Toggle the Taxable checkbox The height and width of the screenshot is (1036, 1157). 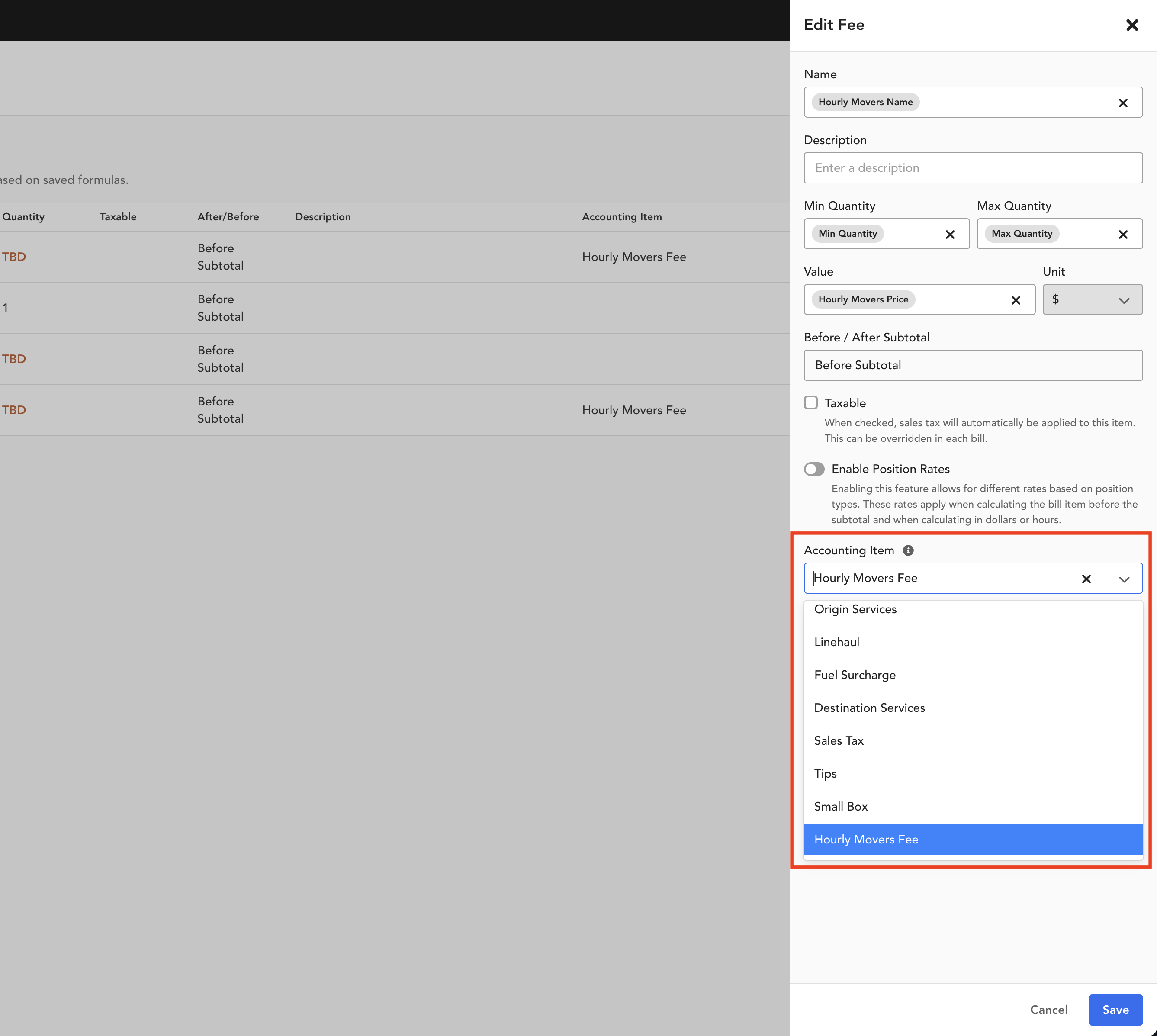coord(811,403)
